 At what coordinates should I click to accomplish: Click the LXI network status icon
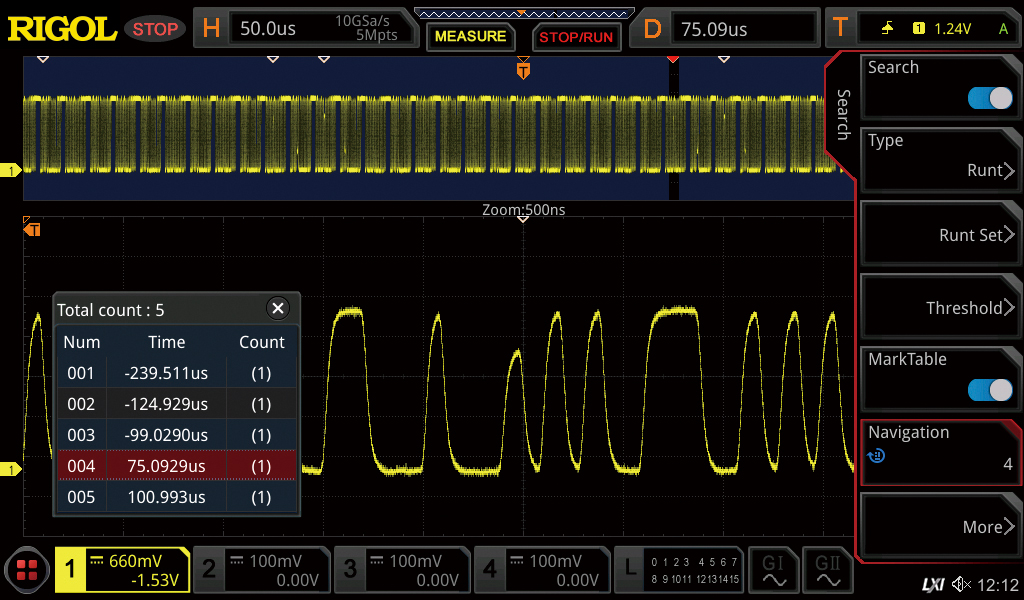pos(932,584)
